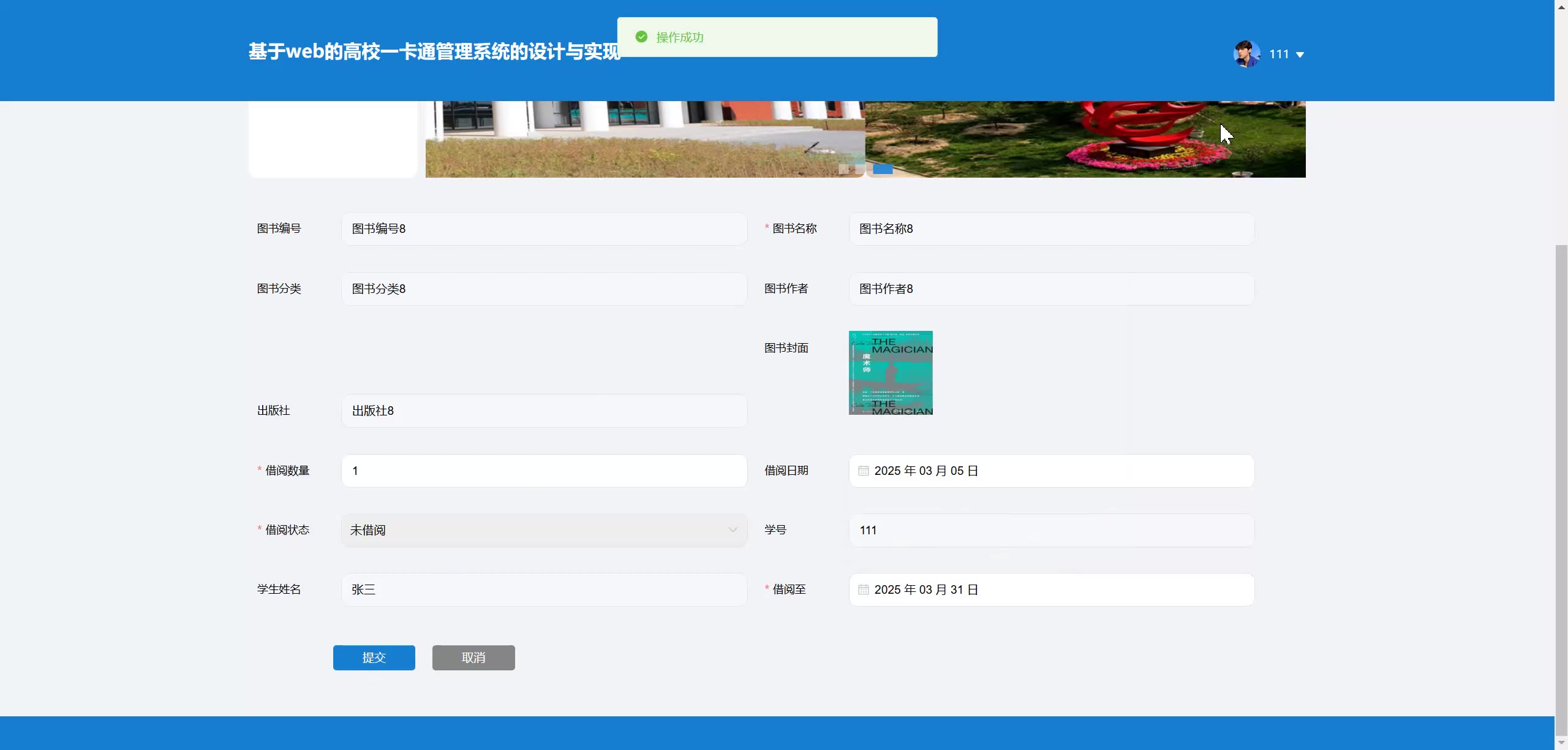
Task: Click the 学号 input field
Action: tap(1051, 530)
